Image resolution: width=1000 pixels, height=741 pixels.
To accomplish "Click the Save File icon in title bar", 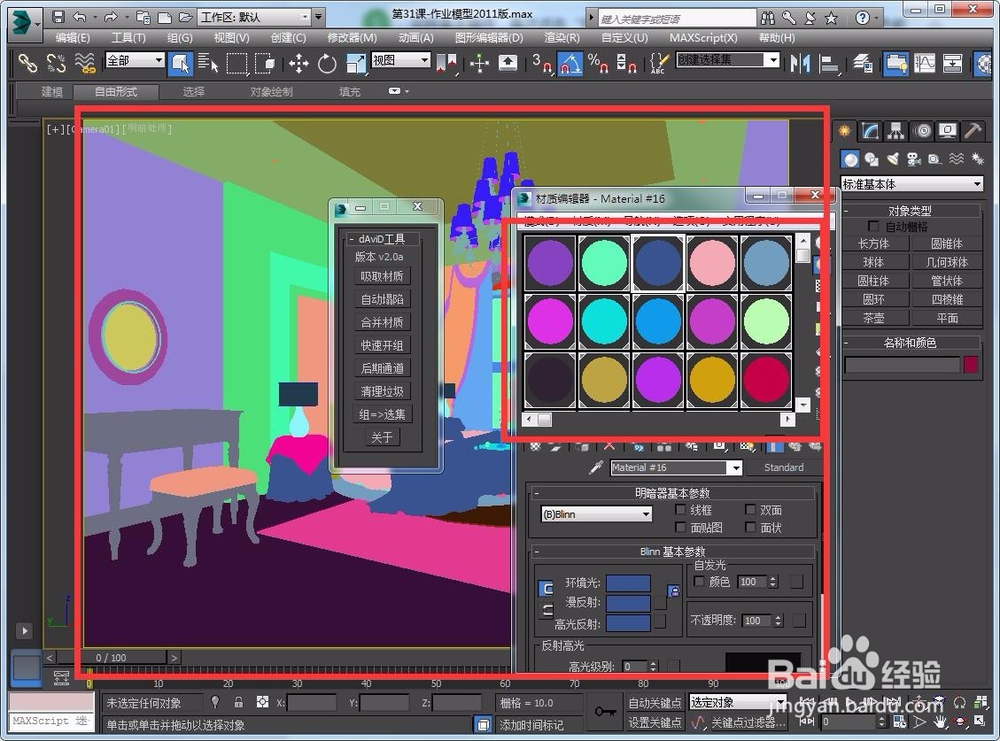I will (58, 17).
